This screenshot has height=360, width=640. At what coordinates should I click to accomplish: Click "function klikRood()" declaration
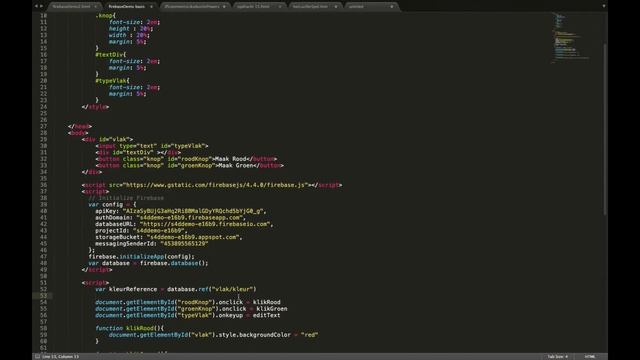129,329
